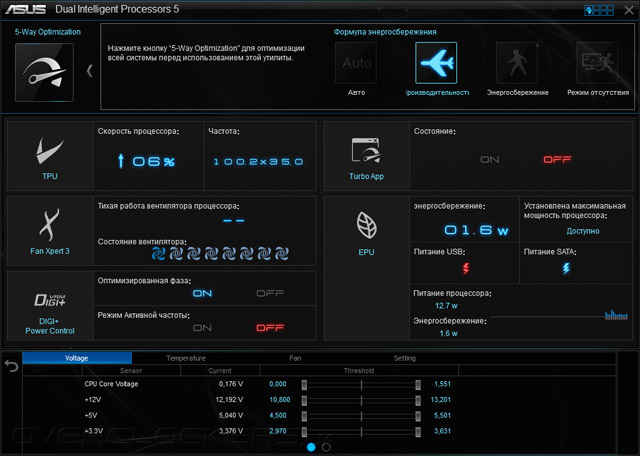640x456 pixels.
Task: Turn Turbo App state OFF
Action: pos(557,160)
